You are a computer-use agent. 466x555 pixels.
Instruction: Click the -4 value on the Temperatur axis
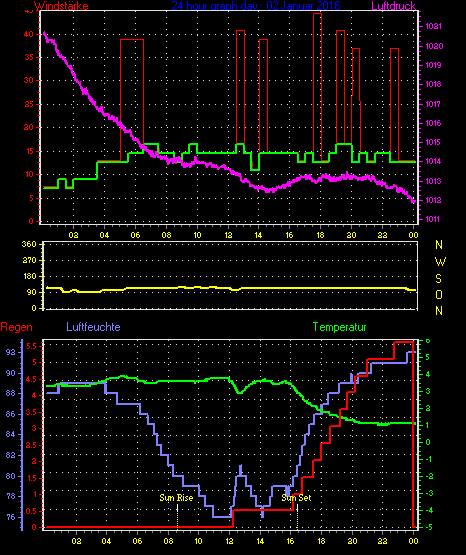tap(428, 510)
